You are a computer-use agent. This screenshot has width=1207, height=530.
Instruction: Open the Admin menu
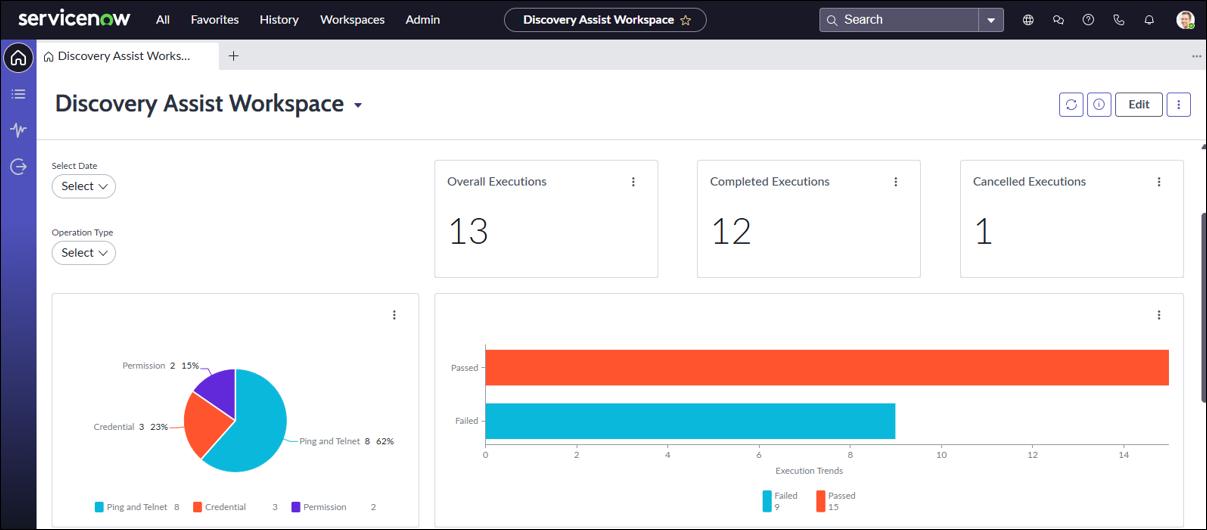coord(423,20)
